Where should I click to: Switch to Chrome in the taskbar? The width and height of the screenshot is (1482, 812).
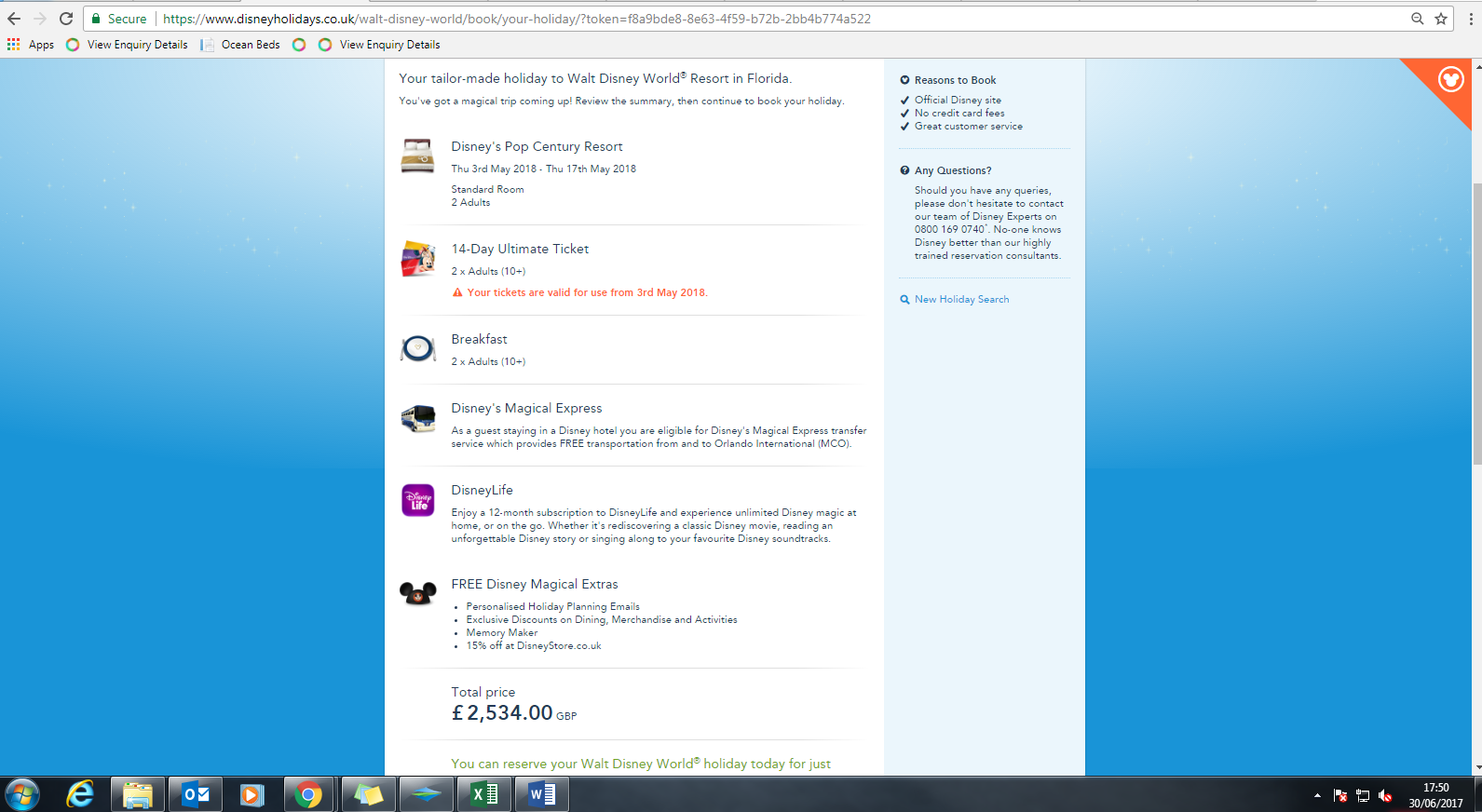click(308, 794)
